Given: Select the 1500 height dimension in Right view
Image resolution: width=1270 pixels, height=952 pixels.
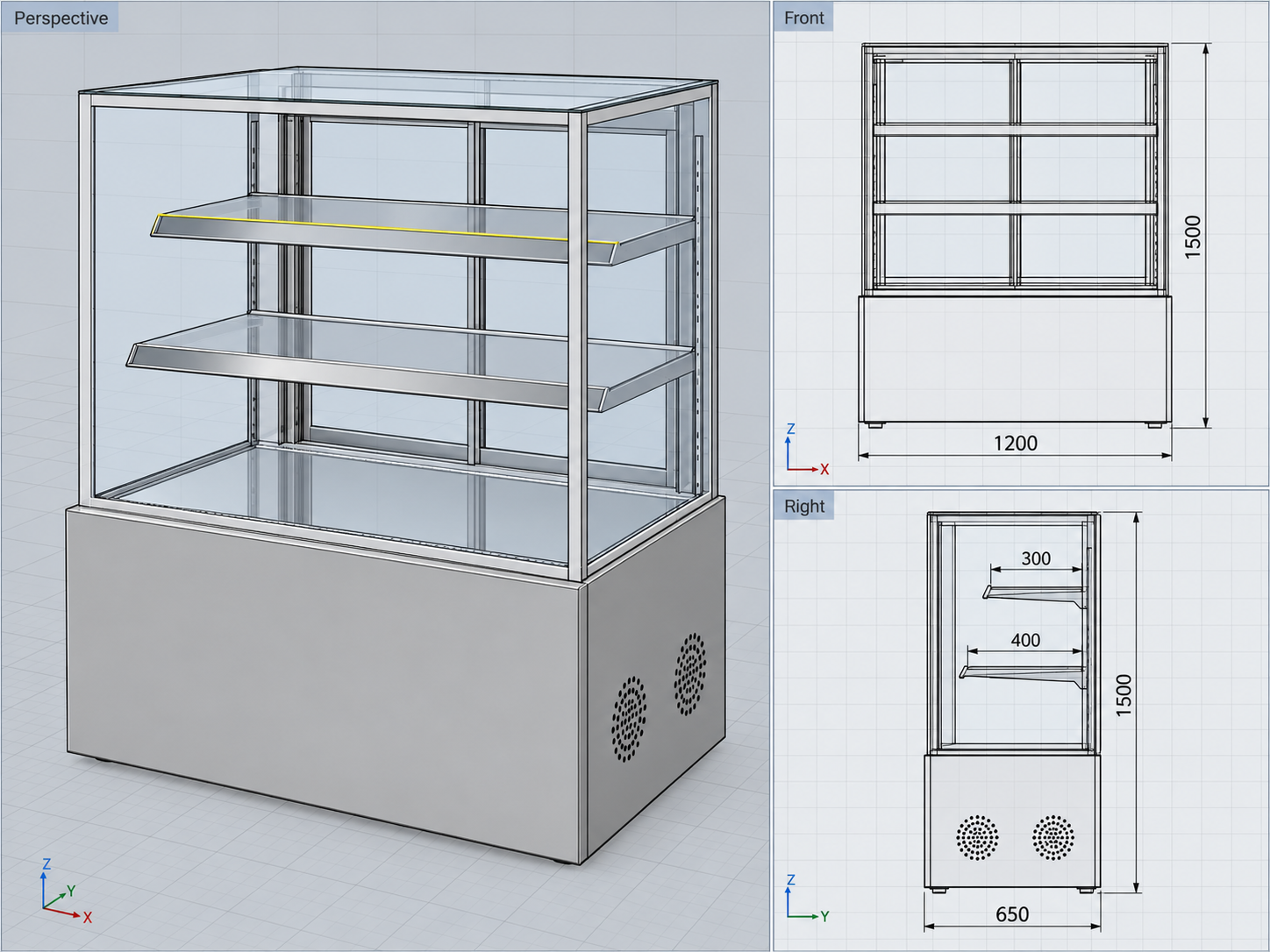Looking at the screenshot, I should tap(1124, 695).
